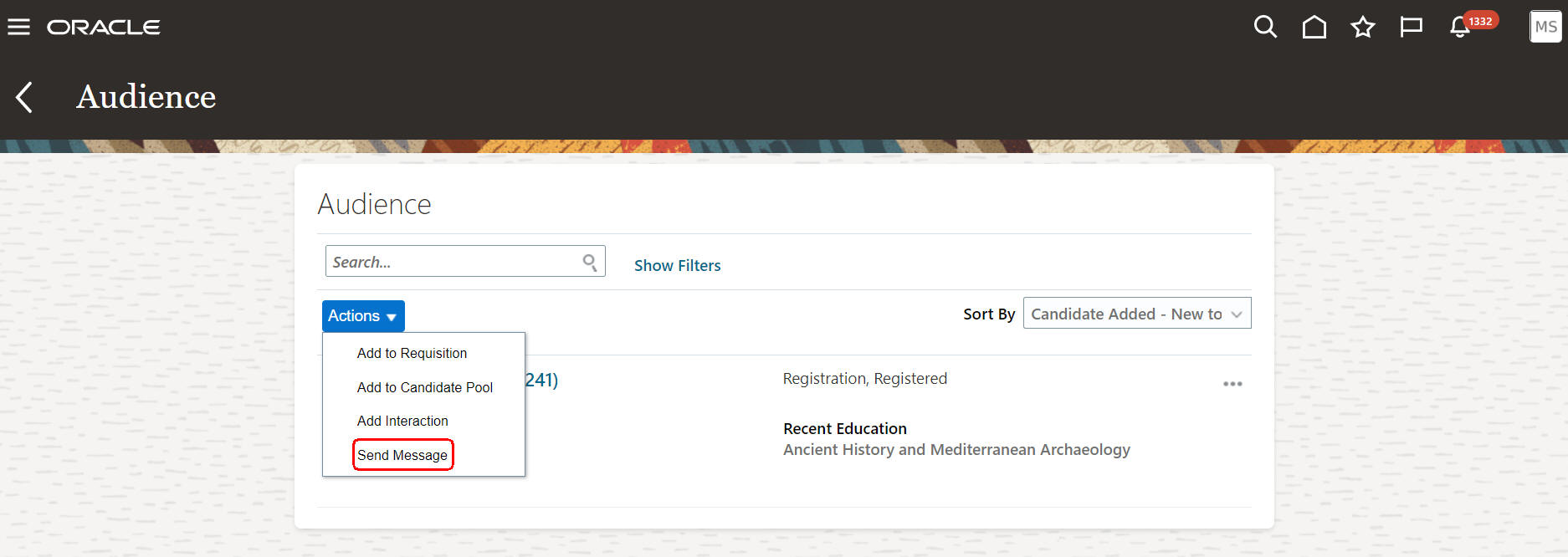
Task: Open the Watchlist flag icon
Action: coord(1411,27)
